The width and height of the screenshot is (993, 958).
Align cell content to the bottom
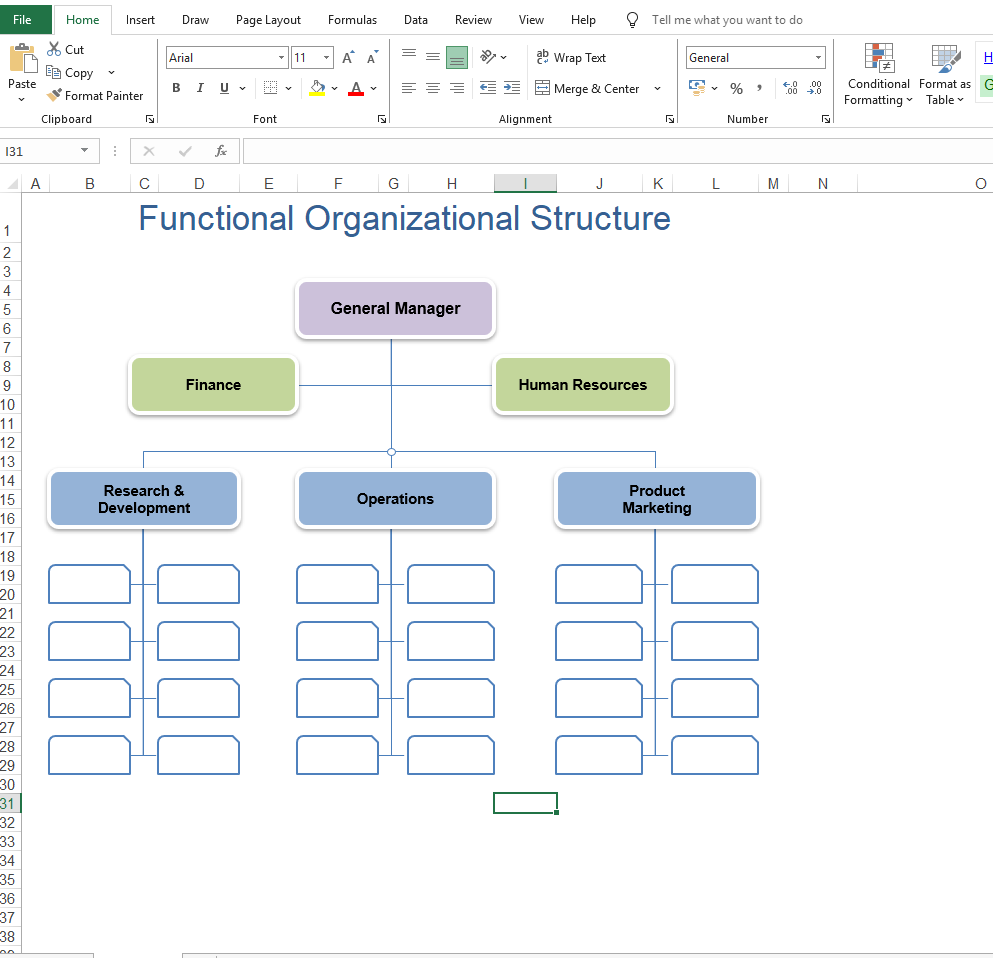[x=457, y=58]
